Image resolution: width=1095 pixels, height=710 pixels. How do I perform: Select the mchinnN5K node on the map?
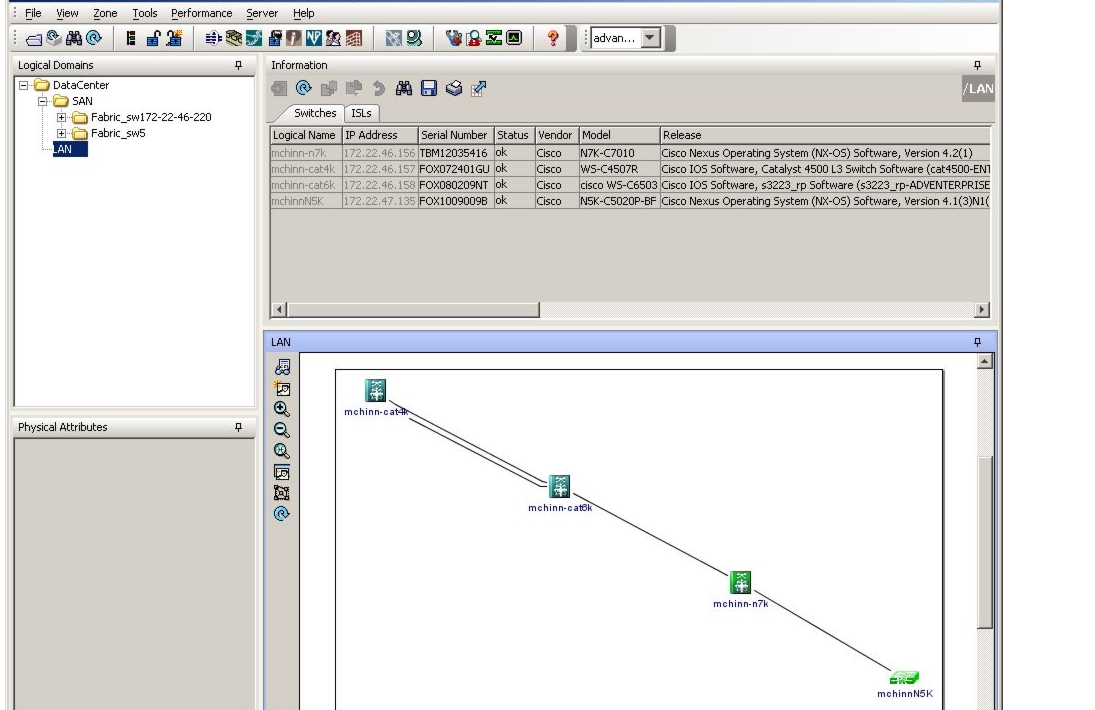click(904, 678)
